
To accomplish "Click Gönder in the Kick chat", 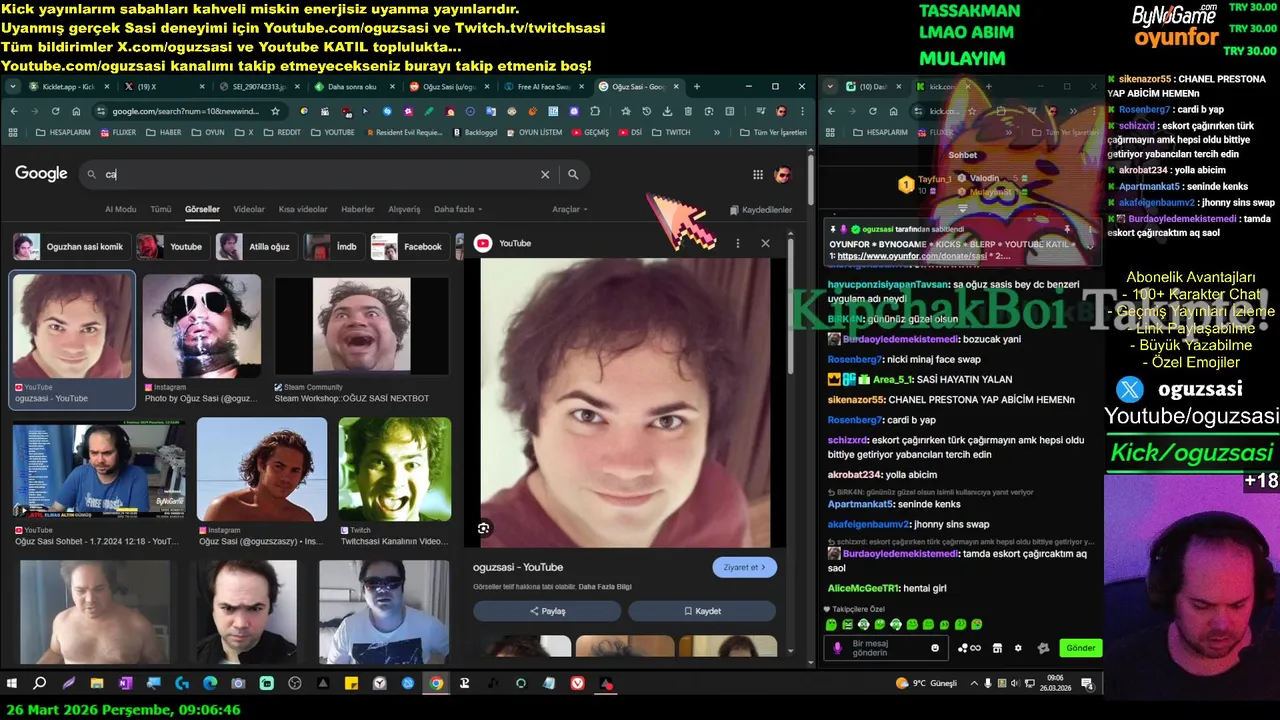I will tap(1080, 648).
